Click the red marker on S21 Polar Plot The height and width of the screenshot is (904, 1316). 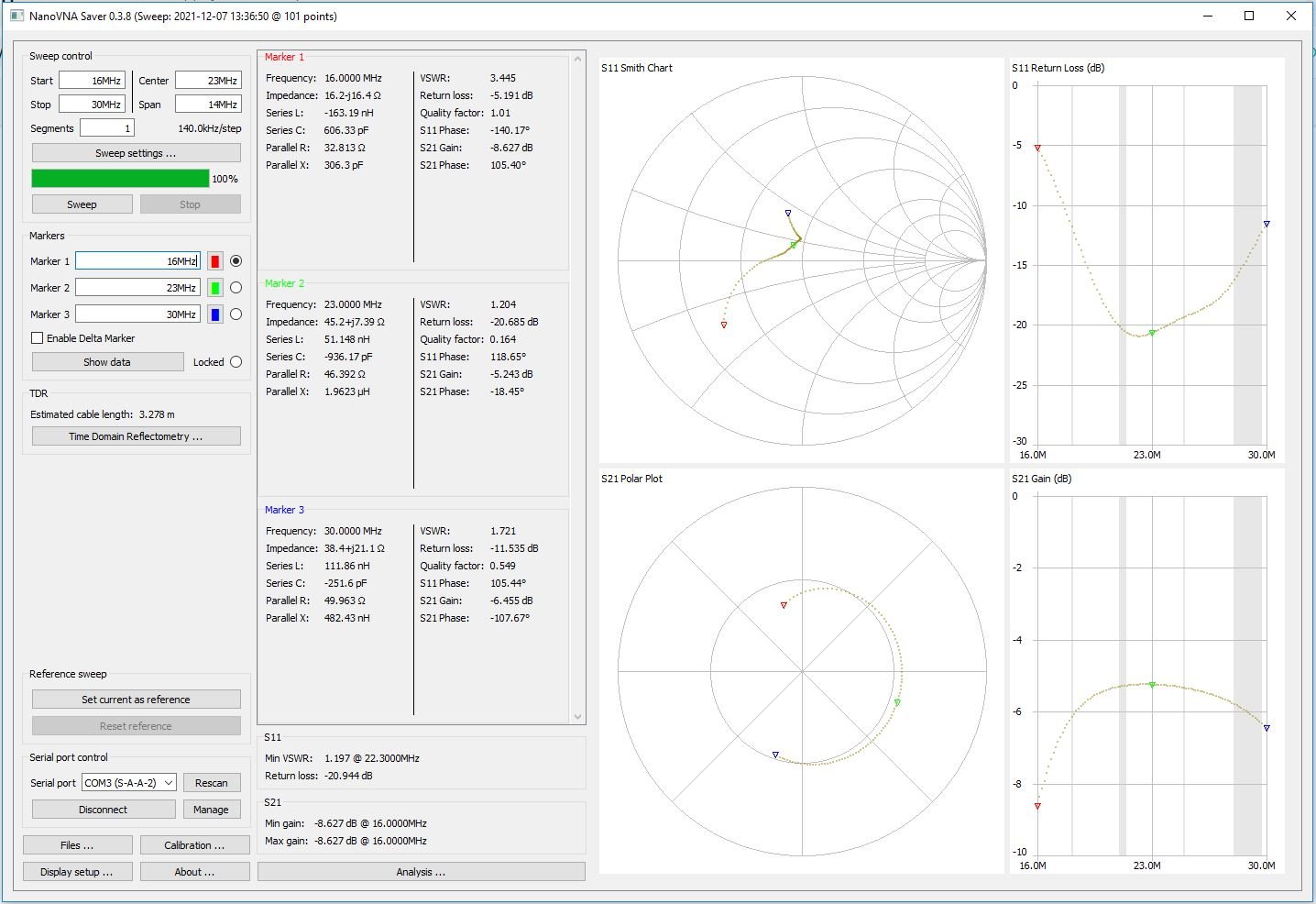pos(784,605)
